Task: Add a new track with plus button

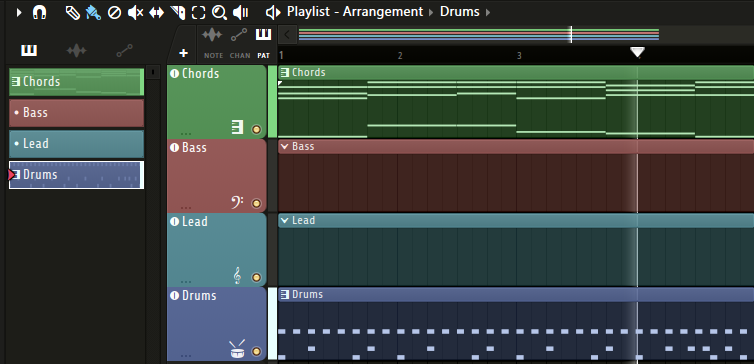Action: 183,53
